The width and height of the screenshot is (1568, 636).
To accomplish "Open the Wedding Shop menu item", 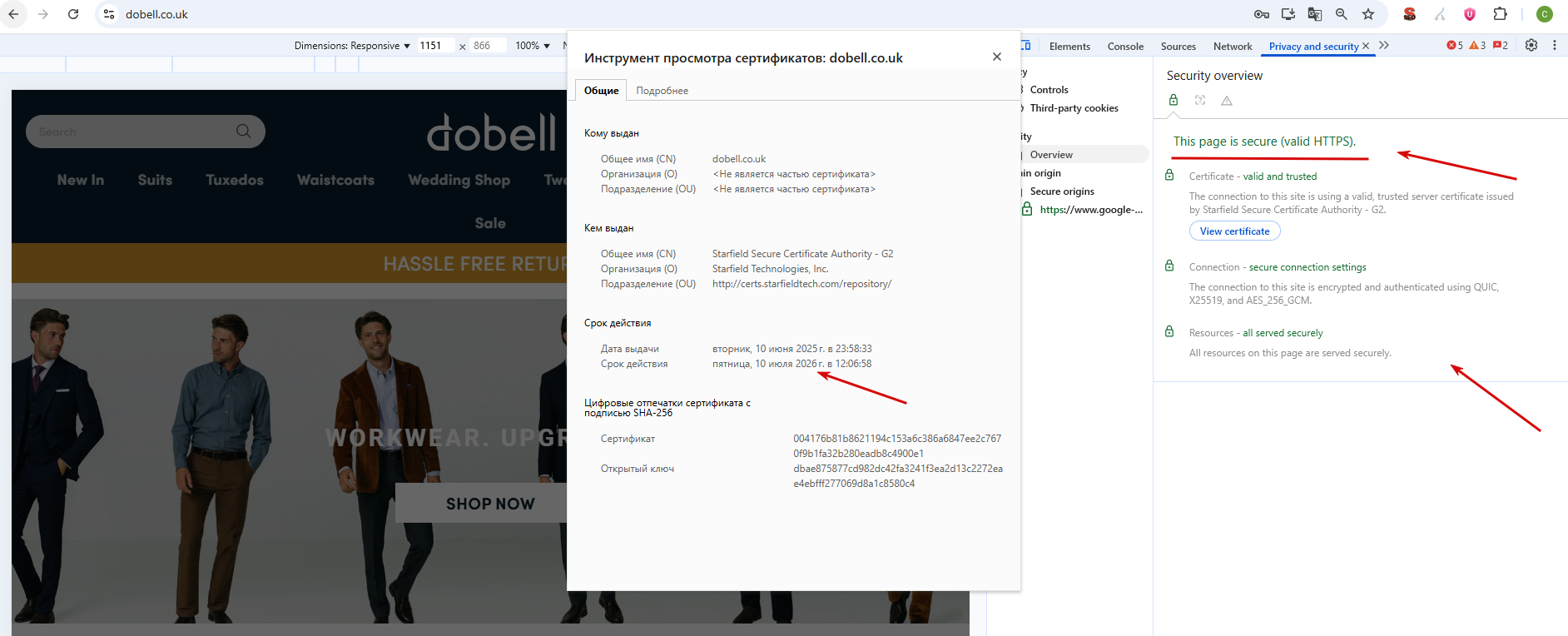I will point(459,180).
